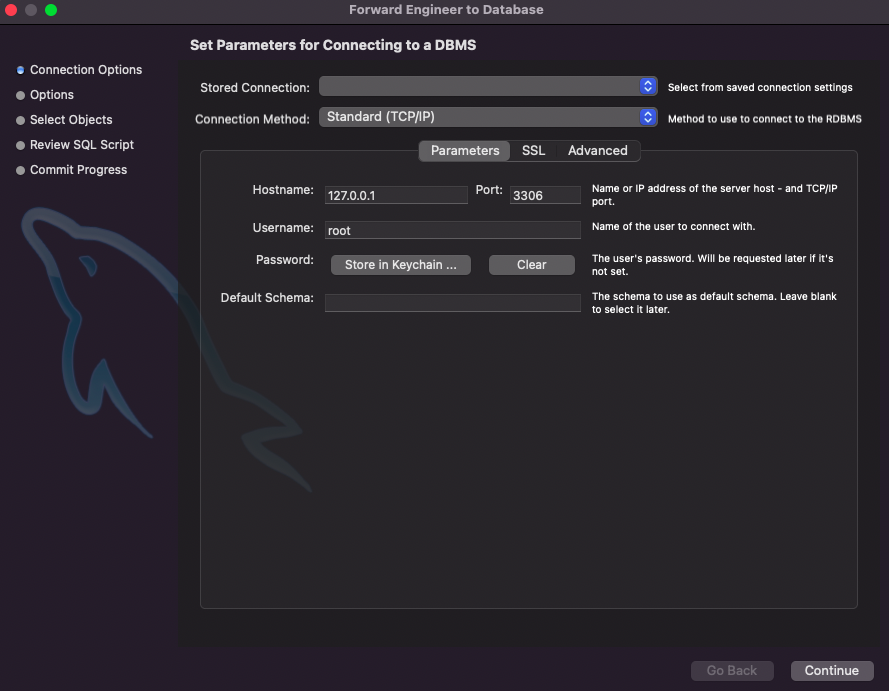Open the Stored Connection dropdown
Viewport: 889px width, 691px height.
coord(488,87)
